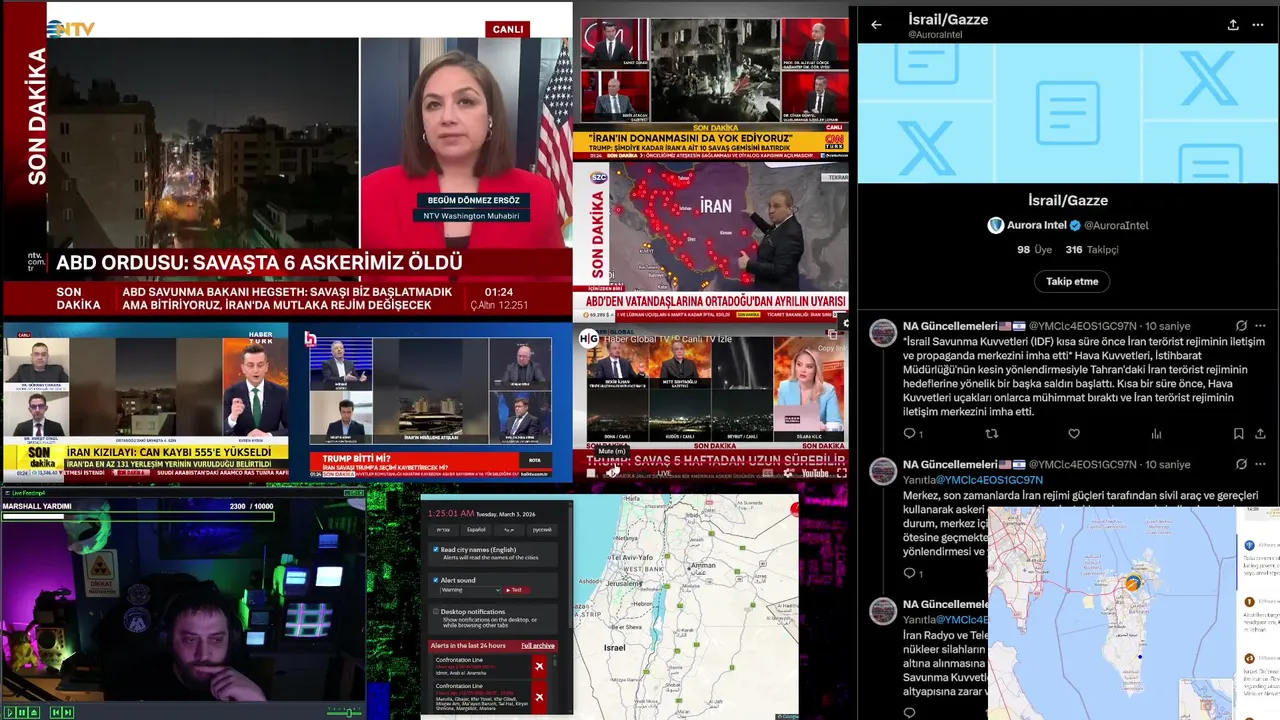
Task: Switch alert panel language to Hebrew
Action: (x=443, y=530)
